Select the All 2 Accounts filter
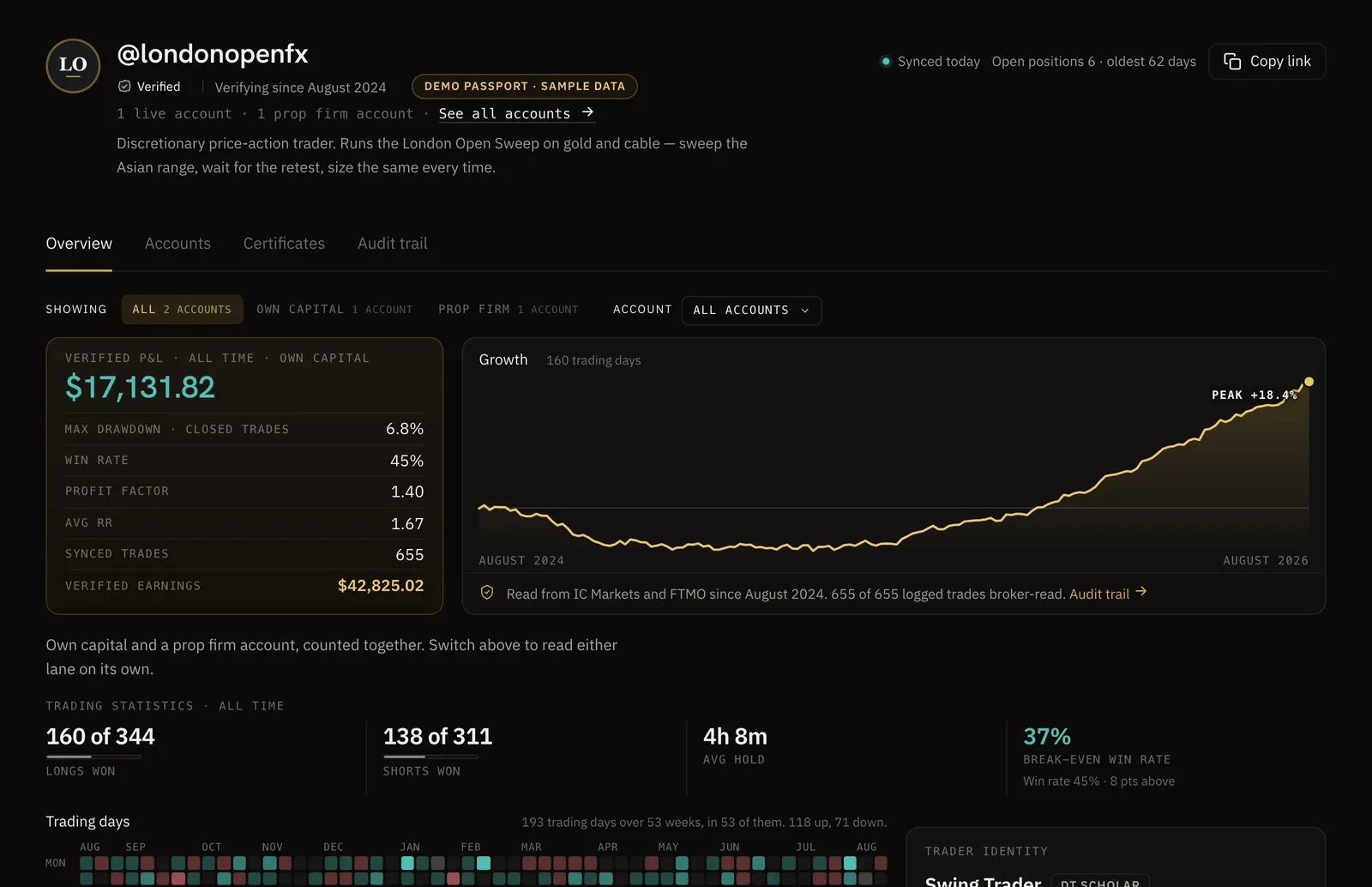Image resolution: width=1372 pixels, height=887 pixels. pyautogui.click(x=182, y=310)
